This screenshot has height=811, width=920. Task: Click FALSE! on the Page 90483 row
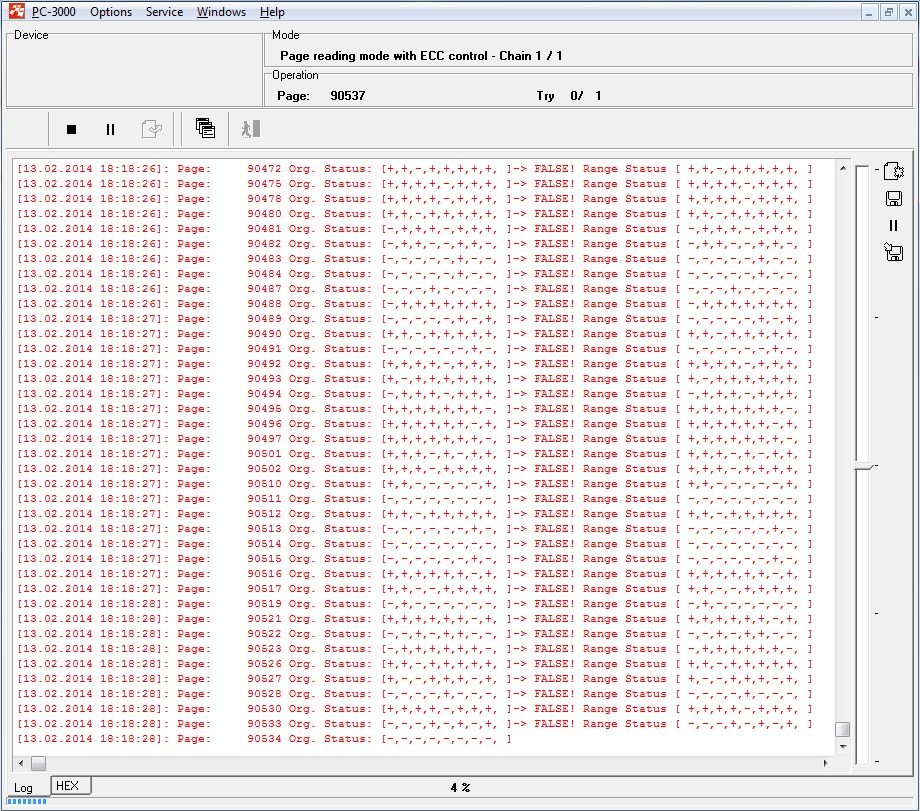[554, 259]
